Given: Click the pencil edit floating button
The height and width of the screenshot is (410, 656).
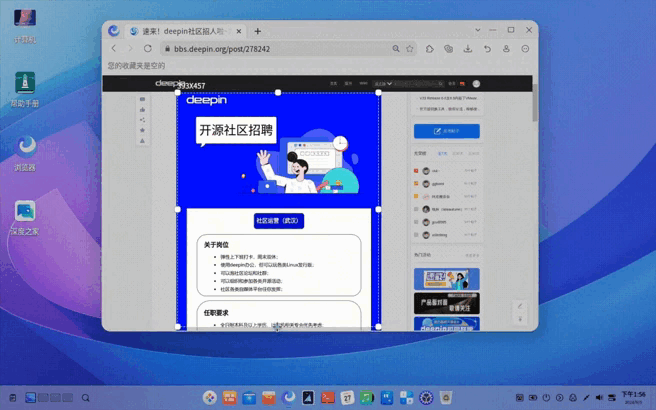Looking at the screenshot, I should [x=520, y=306].
